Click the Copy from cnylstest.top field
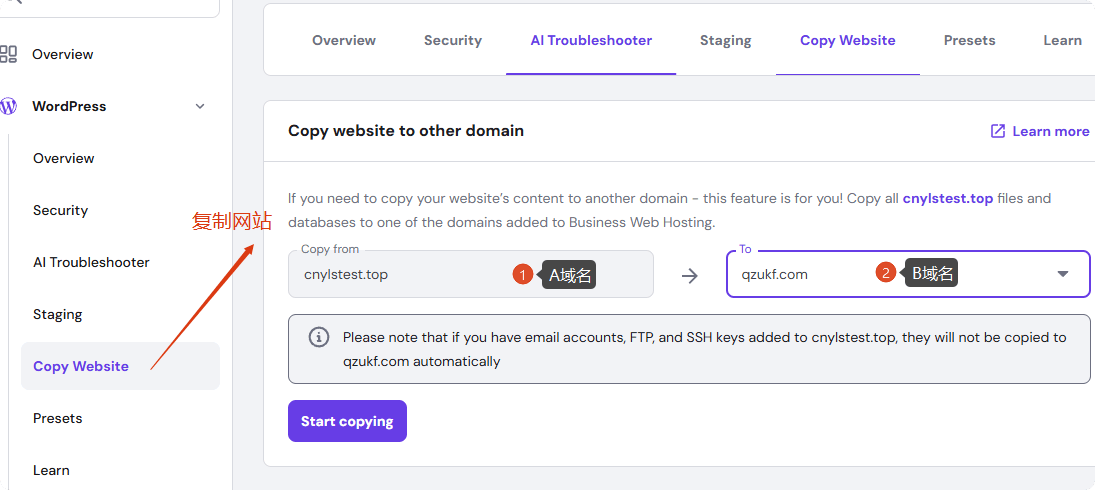The image size is (1095, 490). click(x=400, y=274)
